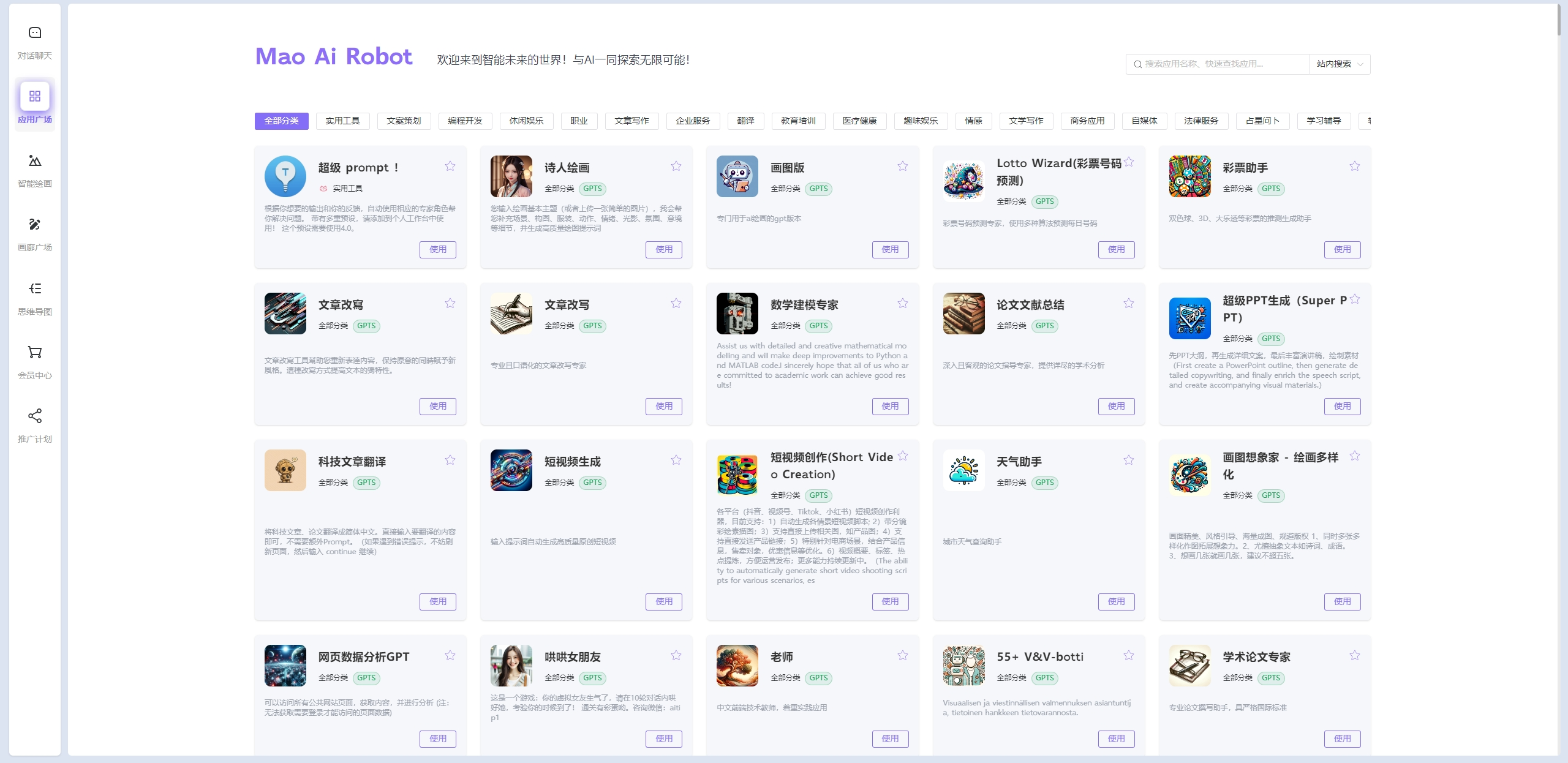Open the 对话聊天 chat sidebar icon
This screenshot has height=763, width=1568.
point(35,32)
